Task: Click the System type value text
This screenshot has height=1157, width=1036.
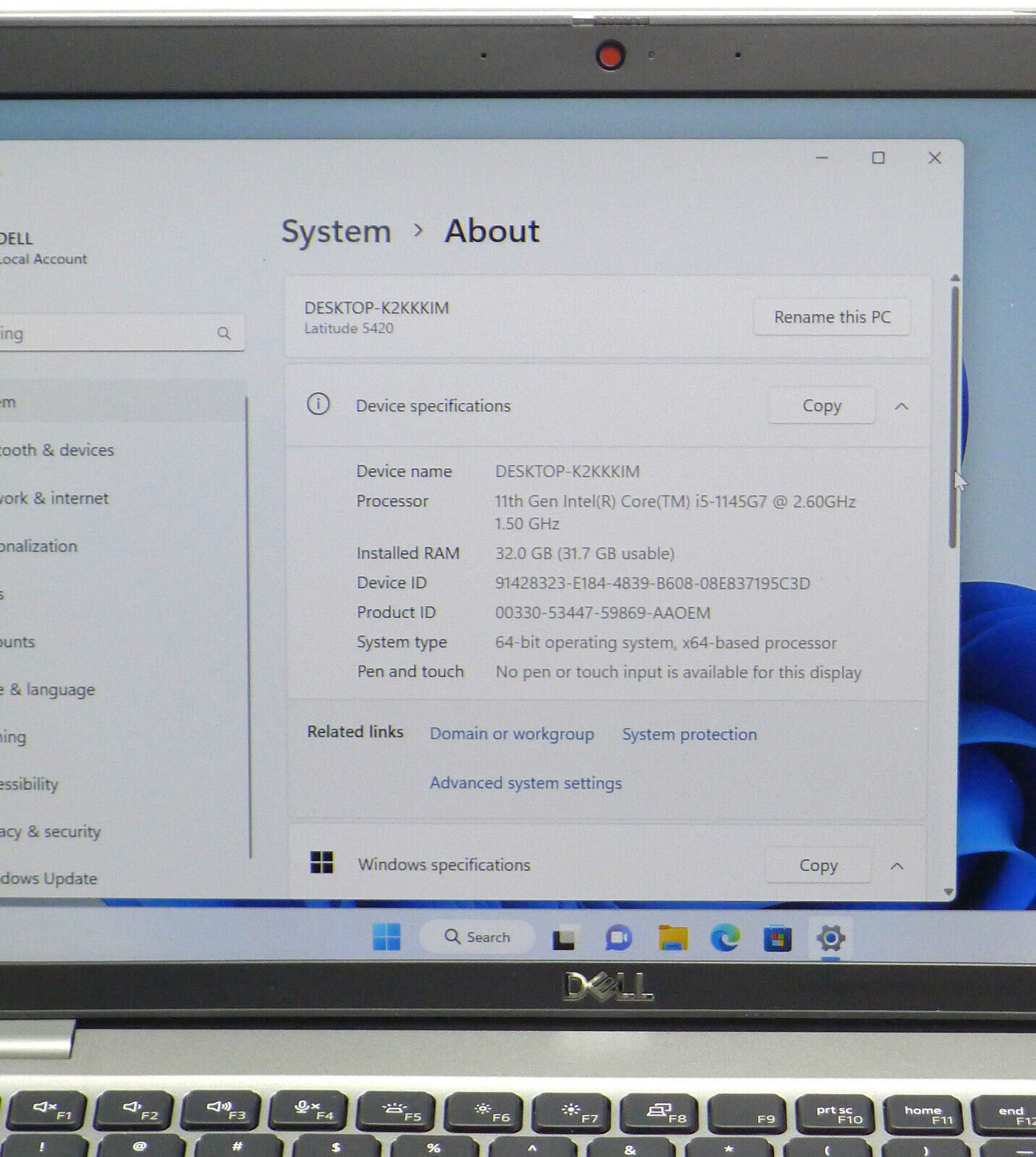Action: [x=666, y=643]
